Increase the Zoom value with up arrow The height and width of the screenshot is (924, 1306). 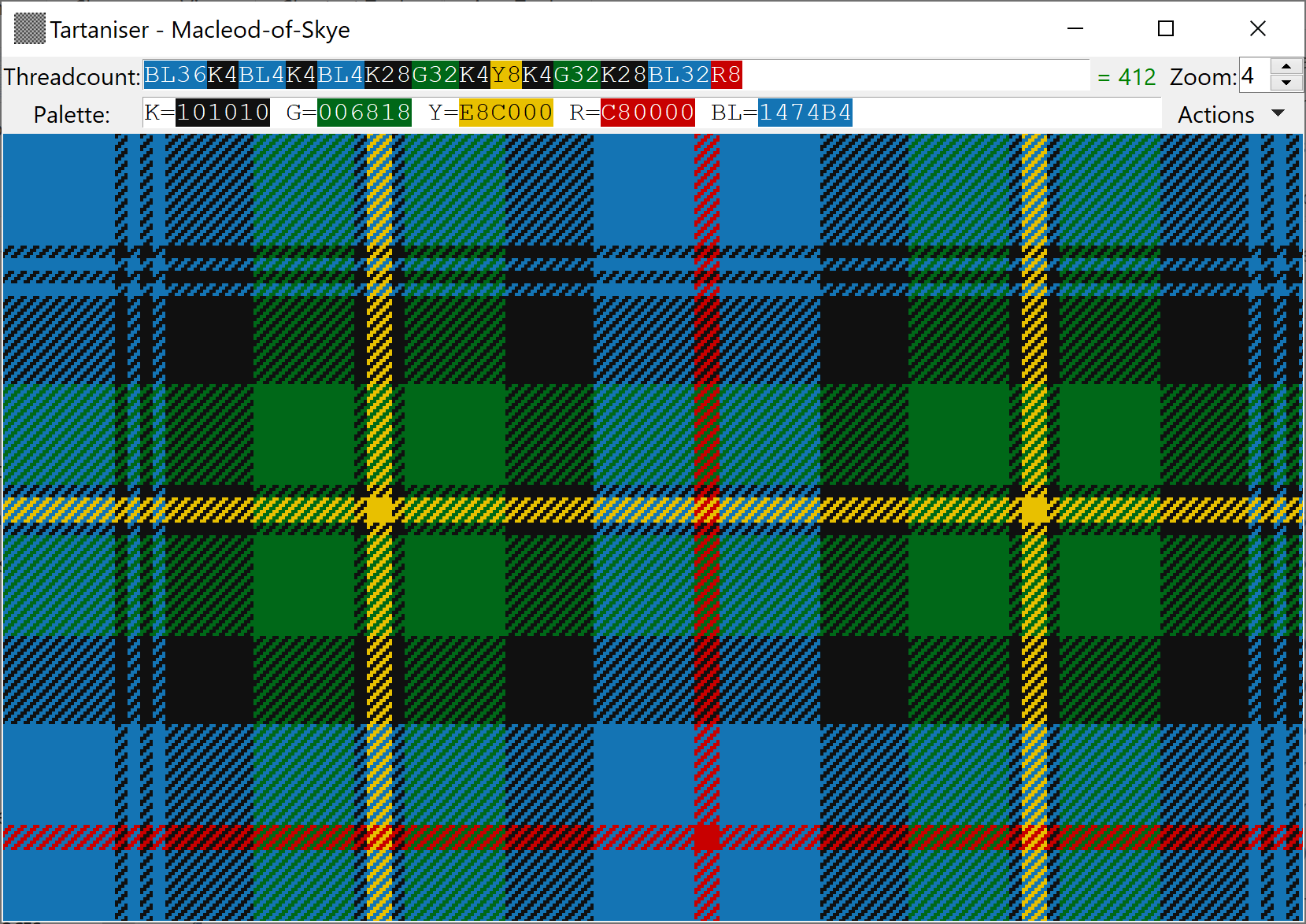1286,67
